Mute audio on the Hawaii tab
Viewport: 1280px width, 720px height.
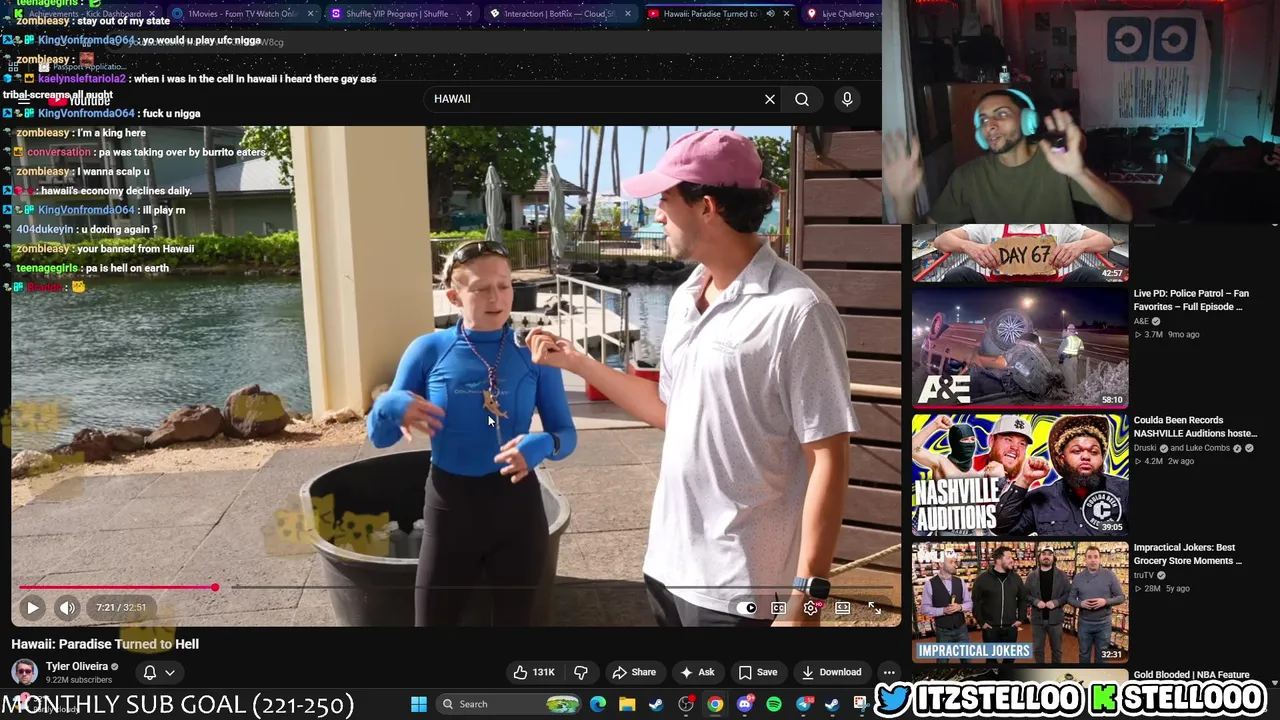click(770, 14)
